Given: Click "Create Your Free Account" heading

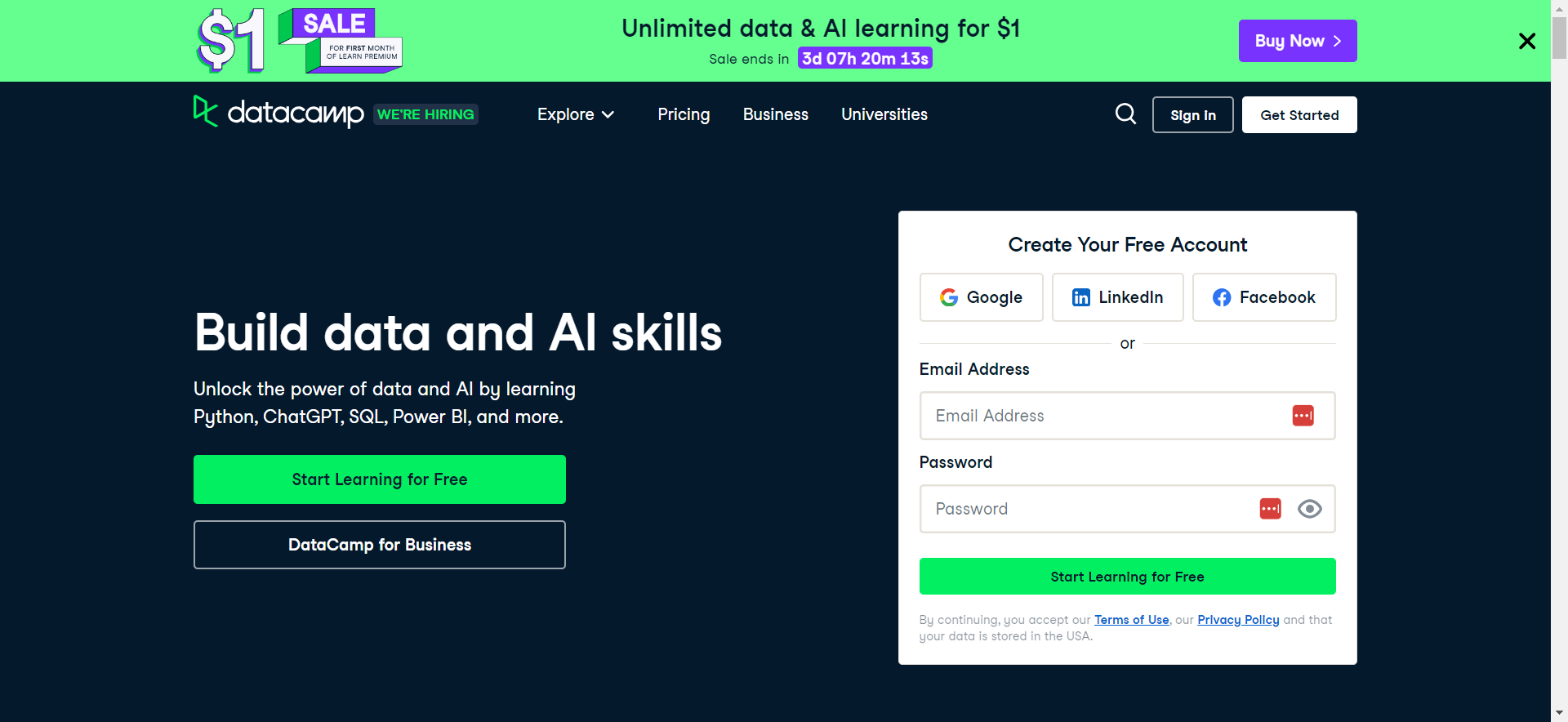Looking at the screenshot, I should [x=1127, y=245].
